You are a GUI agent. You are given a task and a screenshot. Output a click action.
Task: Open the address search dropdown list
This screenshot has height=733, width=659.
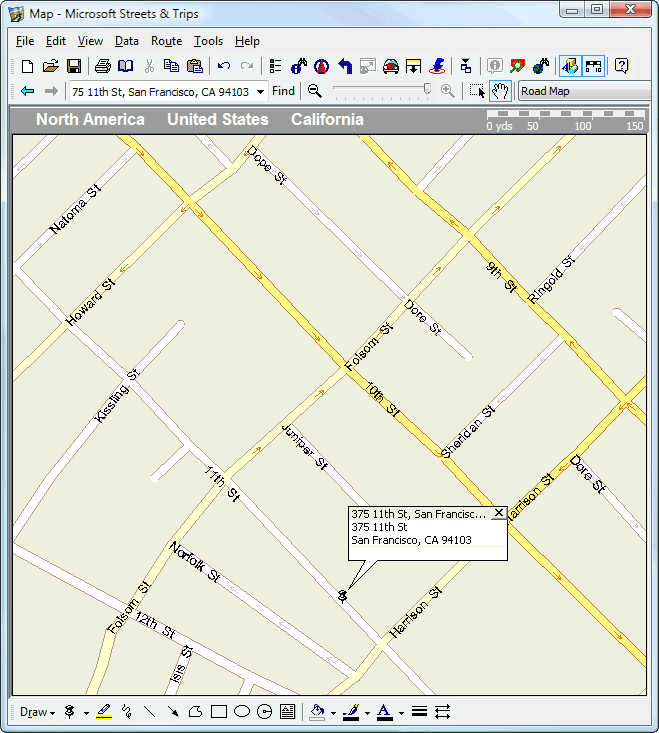click(x=260, y=91)
